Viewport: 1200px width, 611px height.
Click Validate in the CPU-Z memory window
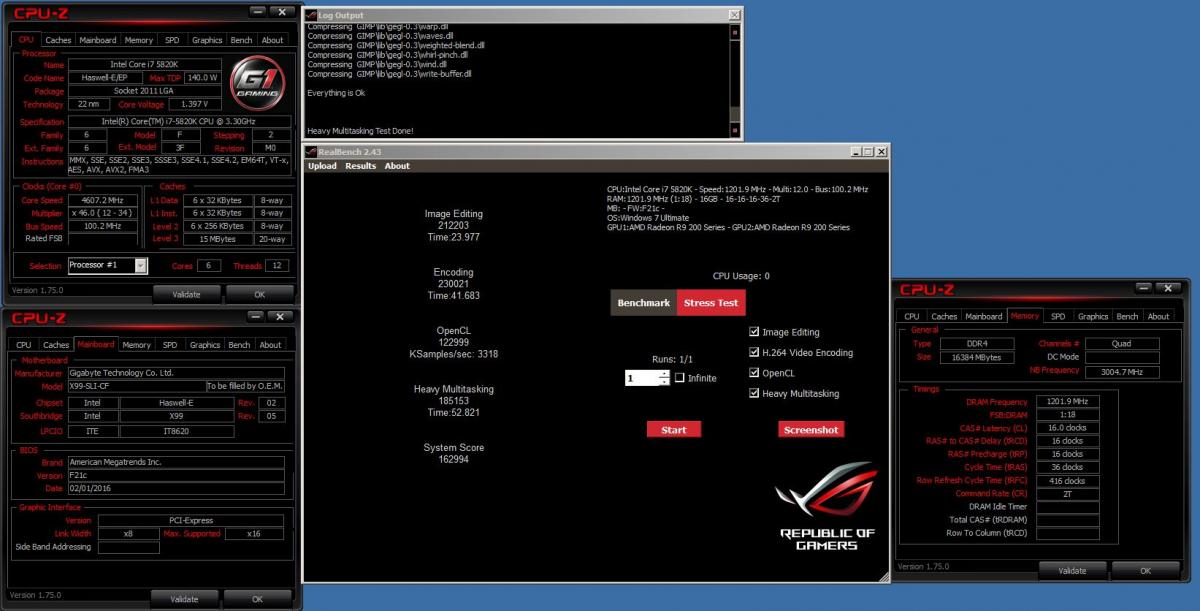[1072, 570]
